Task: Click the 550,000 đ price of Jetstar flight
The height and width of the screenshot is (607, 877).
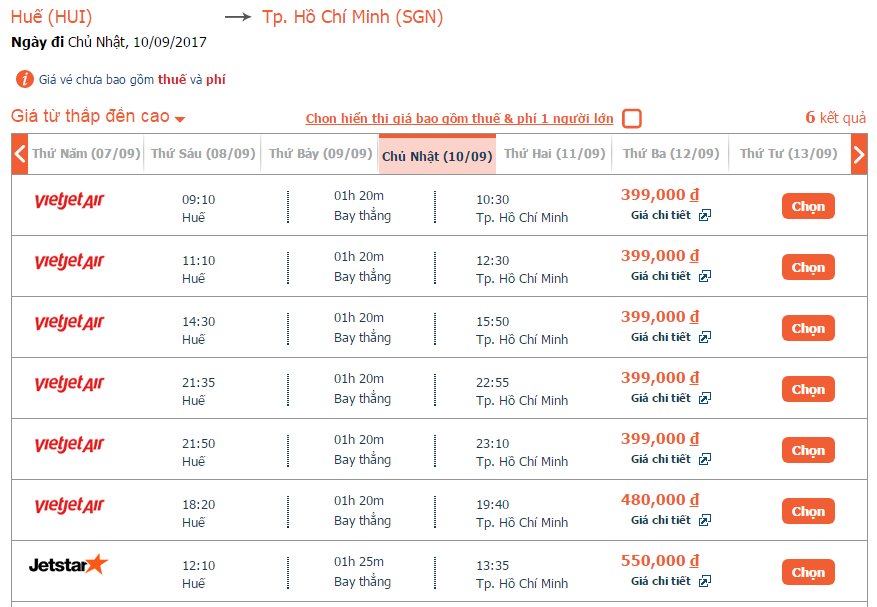Action: (x=660, y=561)
